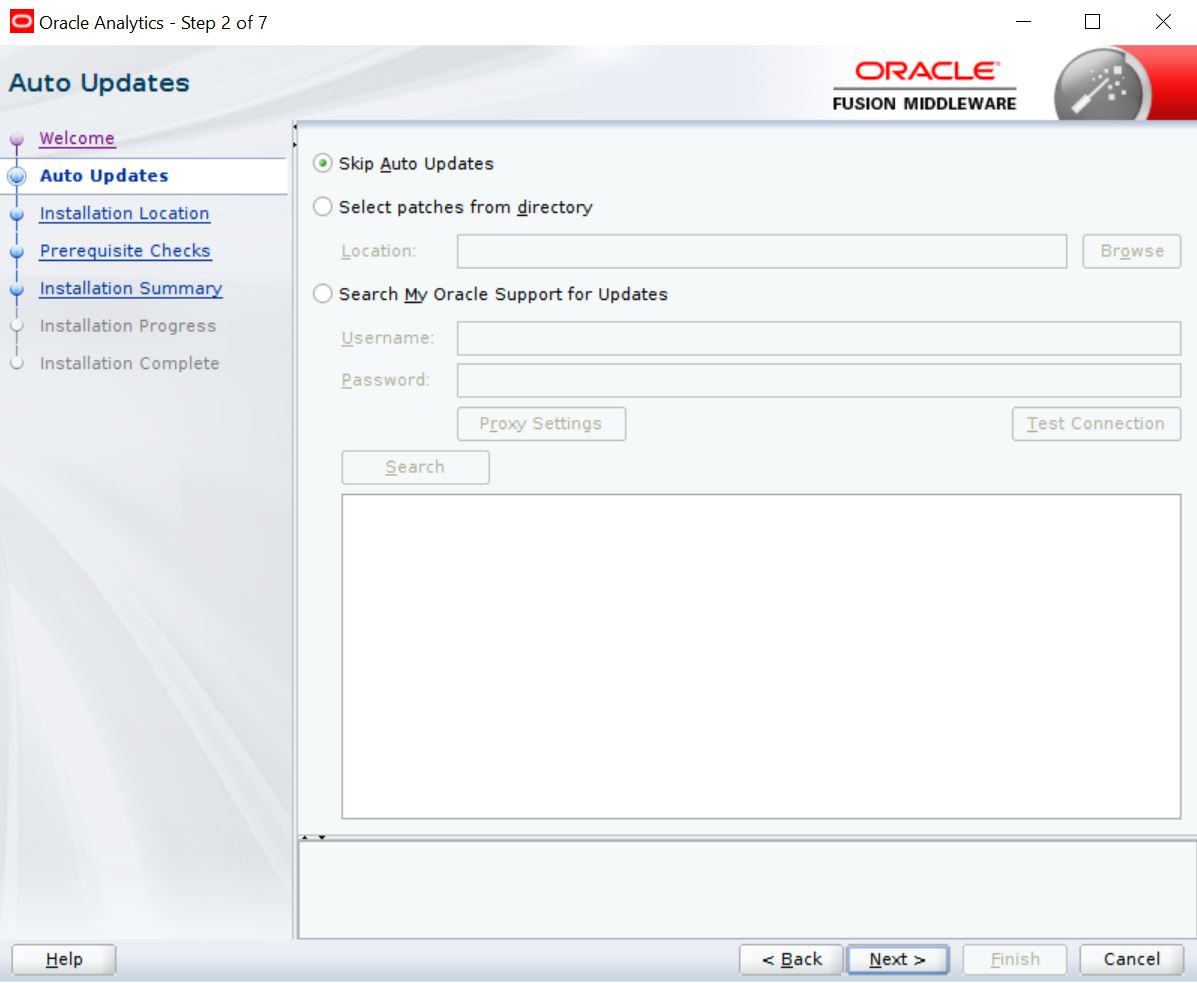This screenshot has height=983, width=1197.
Task: Click the Next button
Action: coord(896,959)
